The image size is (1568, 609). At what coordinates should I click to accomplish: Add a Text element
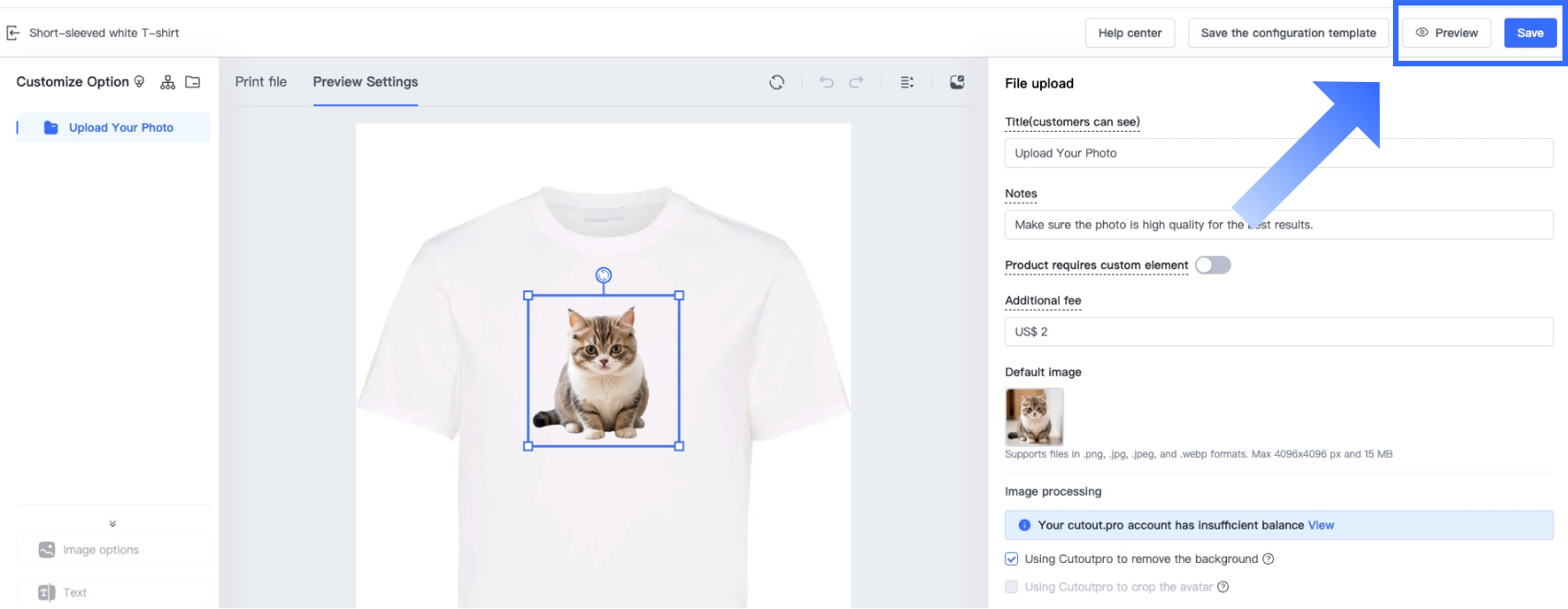(x=113, y=593)
